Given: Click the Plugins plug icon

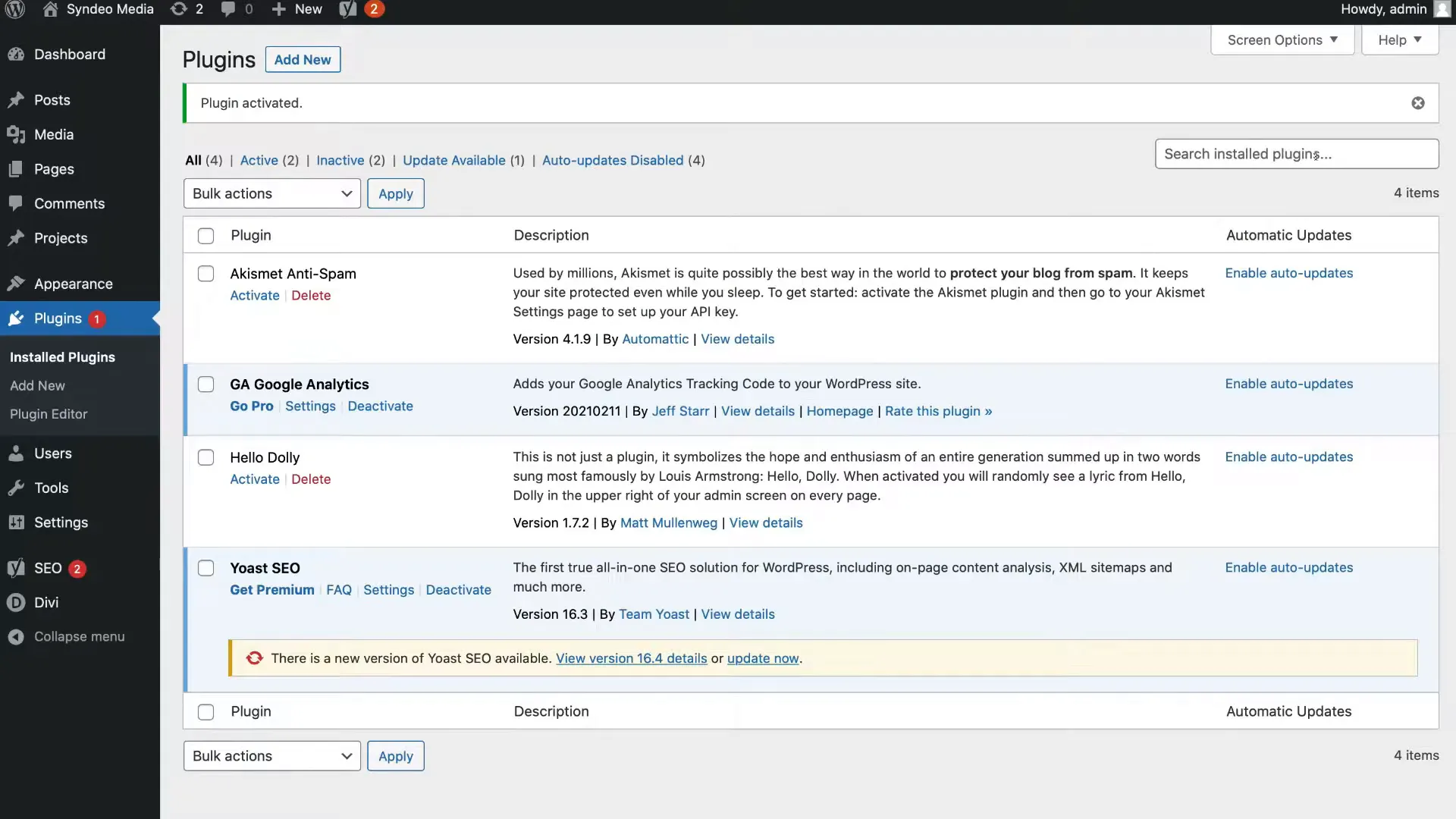Looking at the screenshot, I should click(x=16, y=318).
